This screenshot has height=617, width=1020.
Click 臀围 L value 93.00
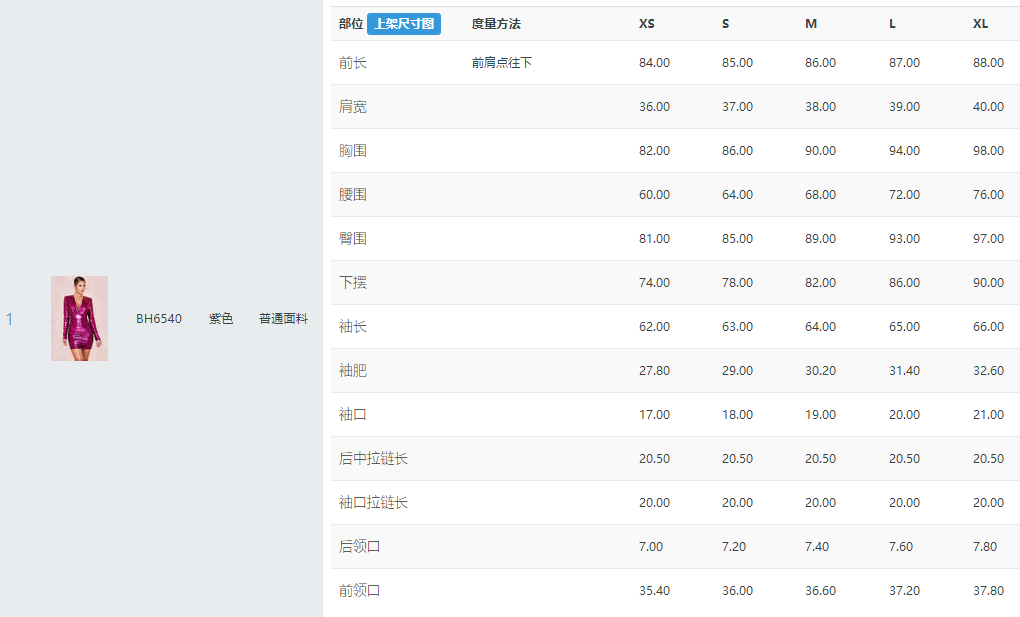click(904, 239)
